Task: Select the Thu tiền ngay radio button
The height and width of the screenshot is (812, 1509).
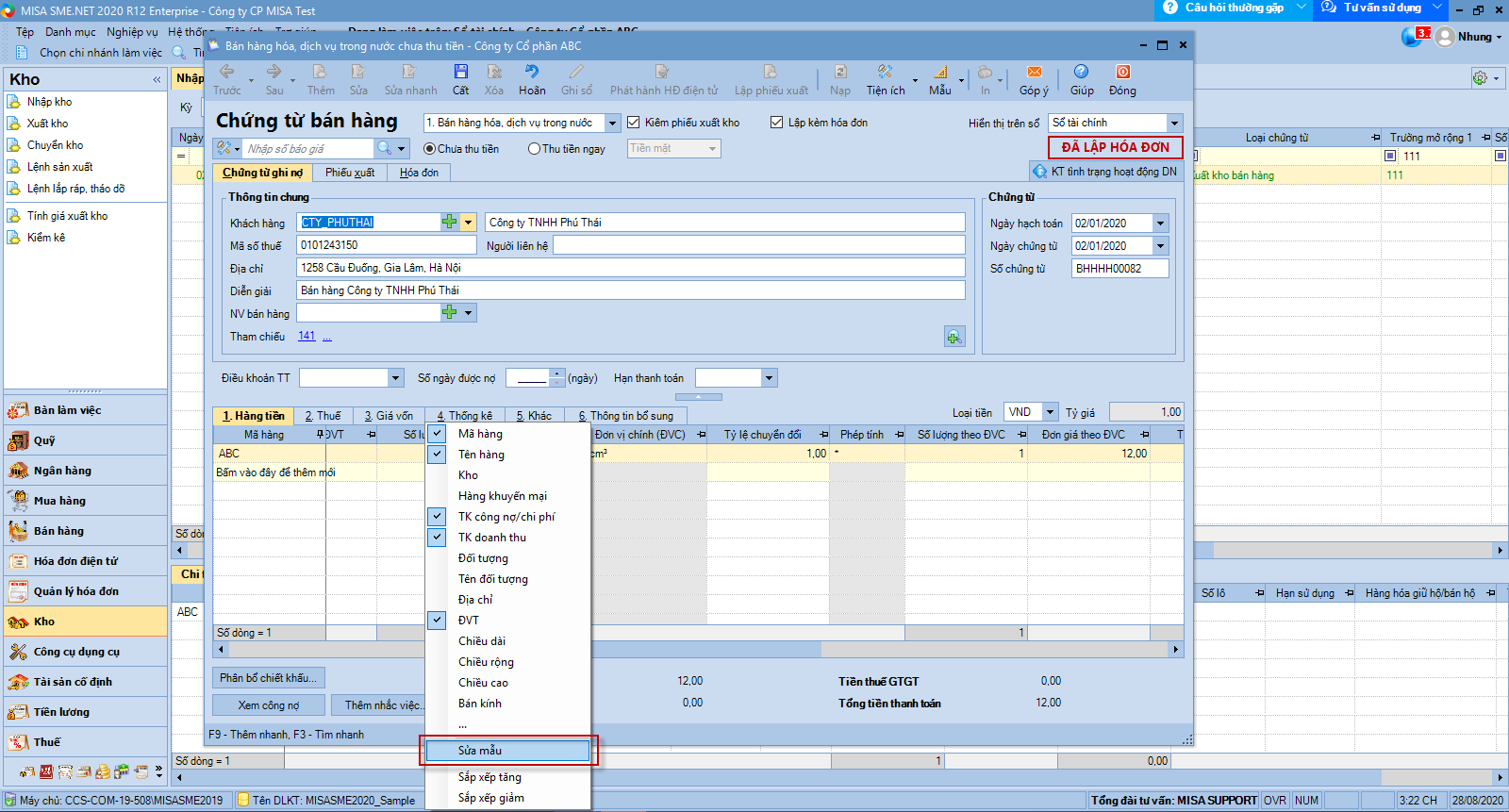Action: point(534,149)
